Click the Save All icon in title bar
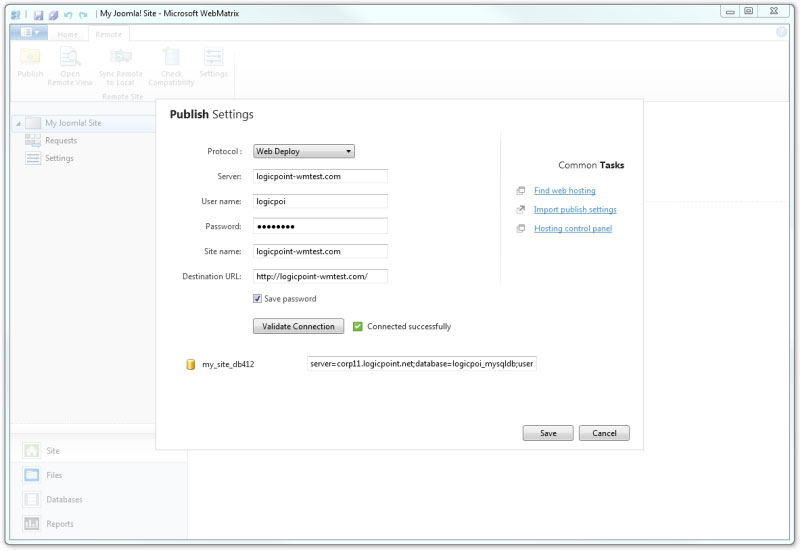 (x=53, y=15)
